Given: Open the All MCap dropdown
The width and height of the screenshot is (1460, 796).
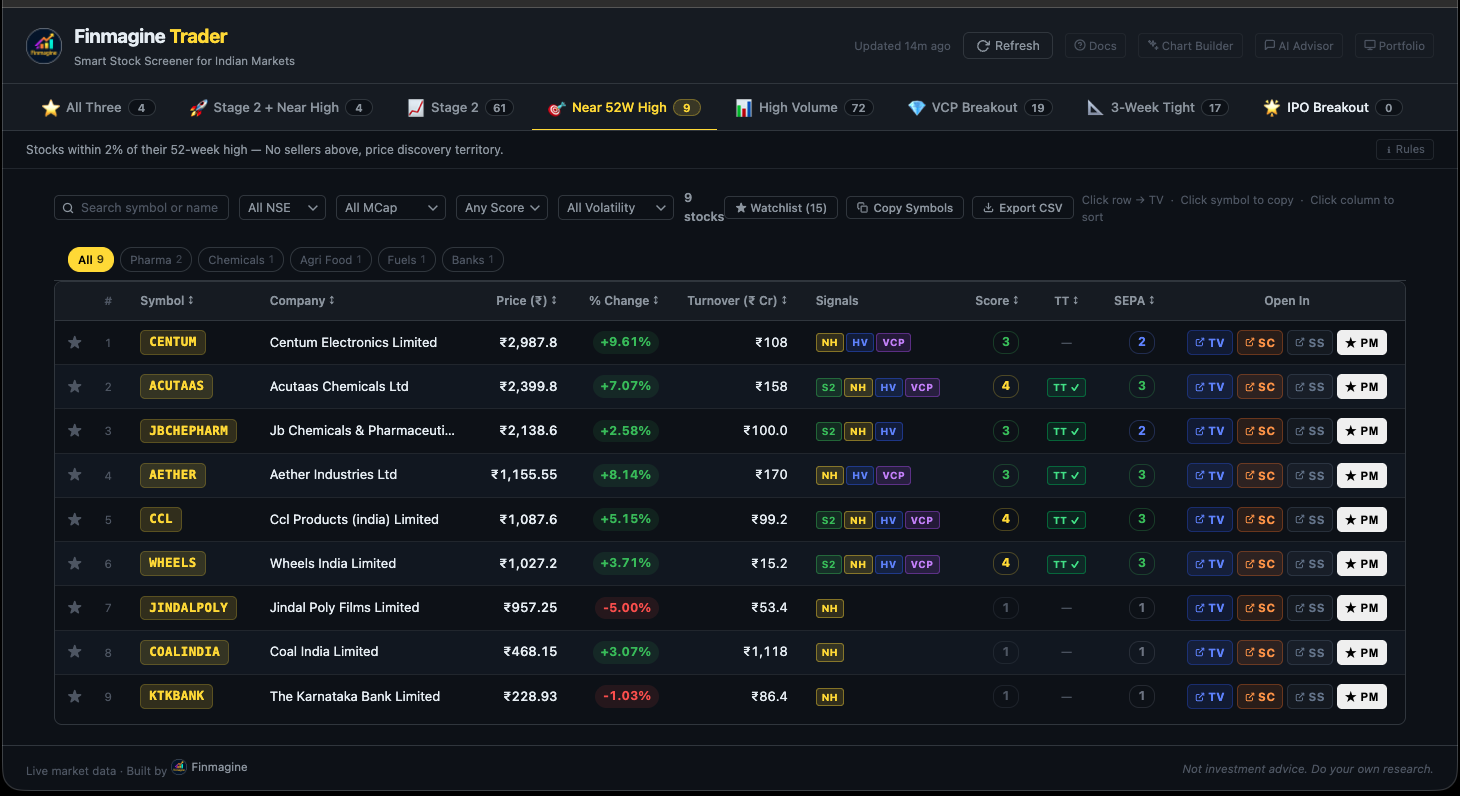Looking at the screenshot, I should (x=390, y=207).
